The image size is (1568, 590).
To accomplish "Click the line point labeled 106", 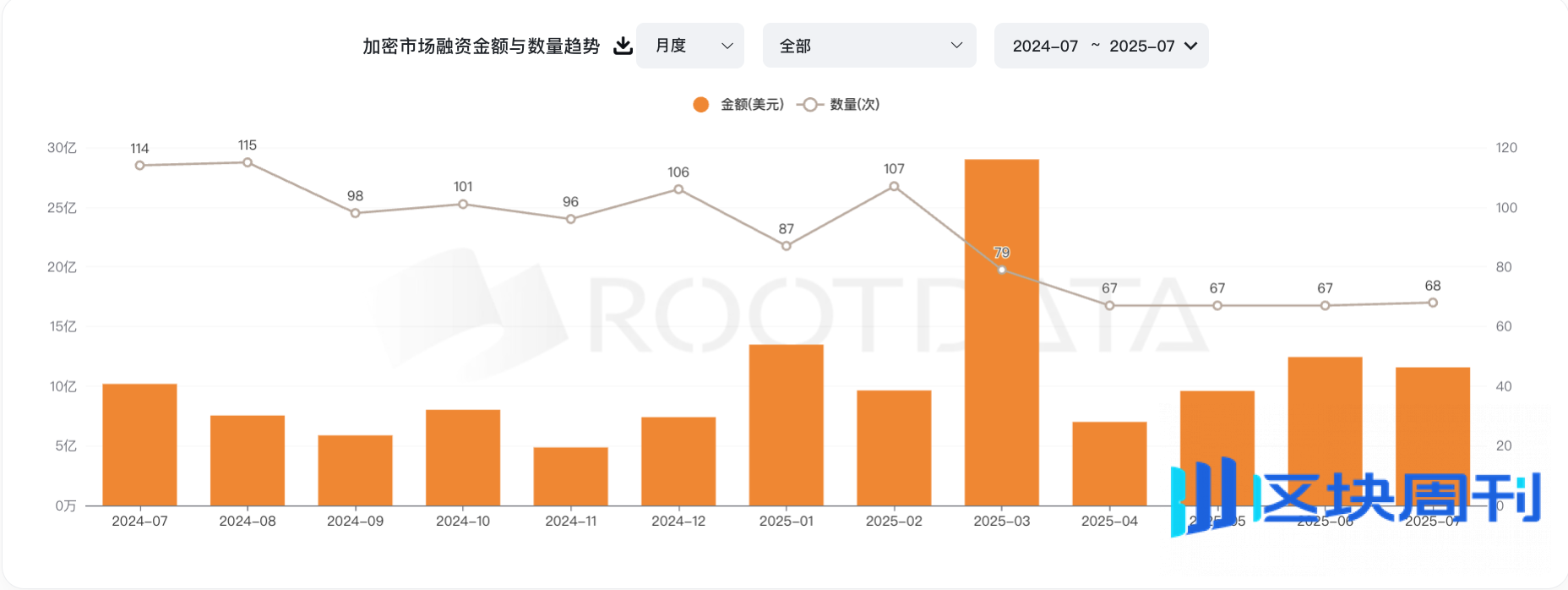I will (678, 189).
